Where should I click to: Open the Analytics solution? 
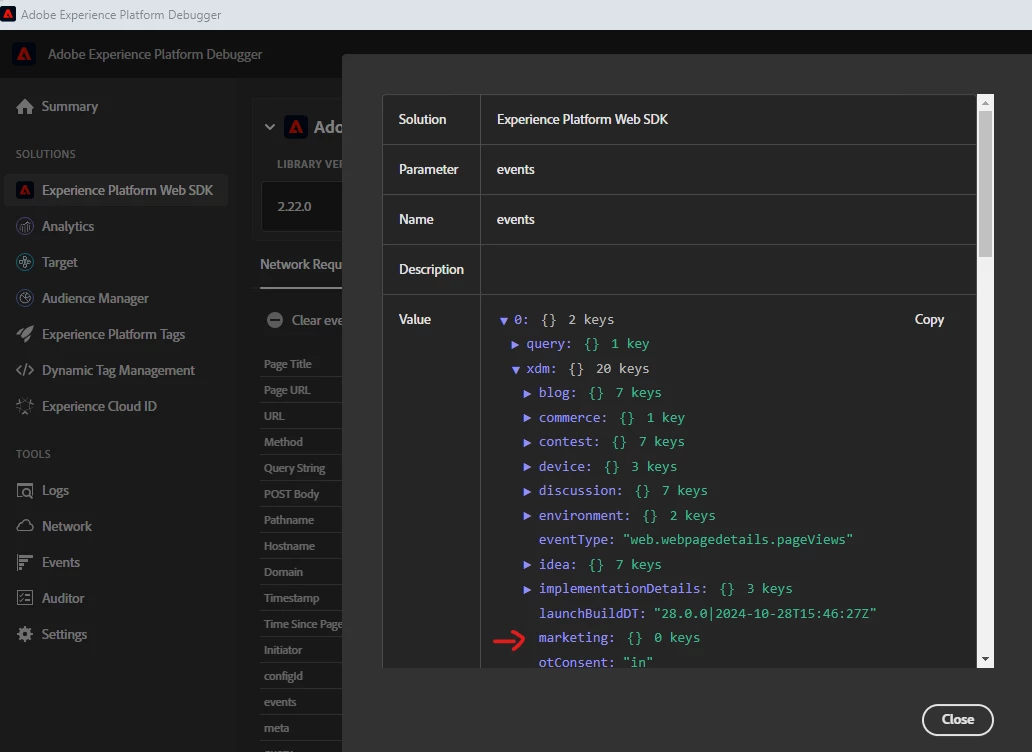(x=68, y=226)
